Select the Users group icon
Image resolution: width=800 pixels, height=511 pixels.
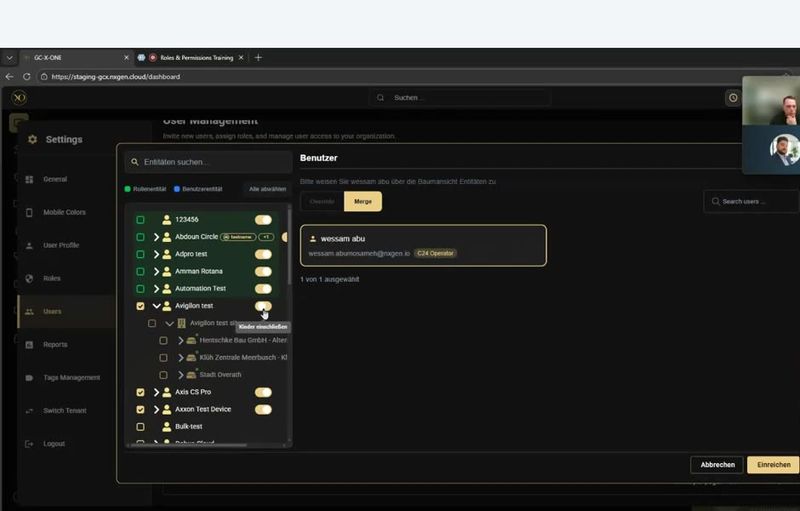(29, 312)
